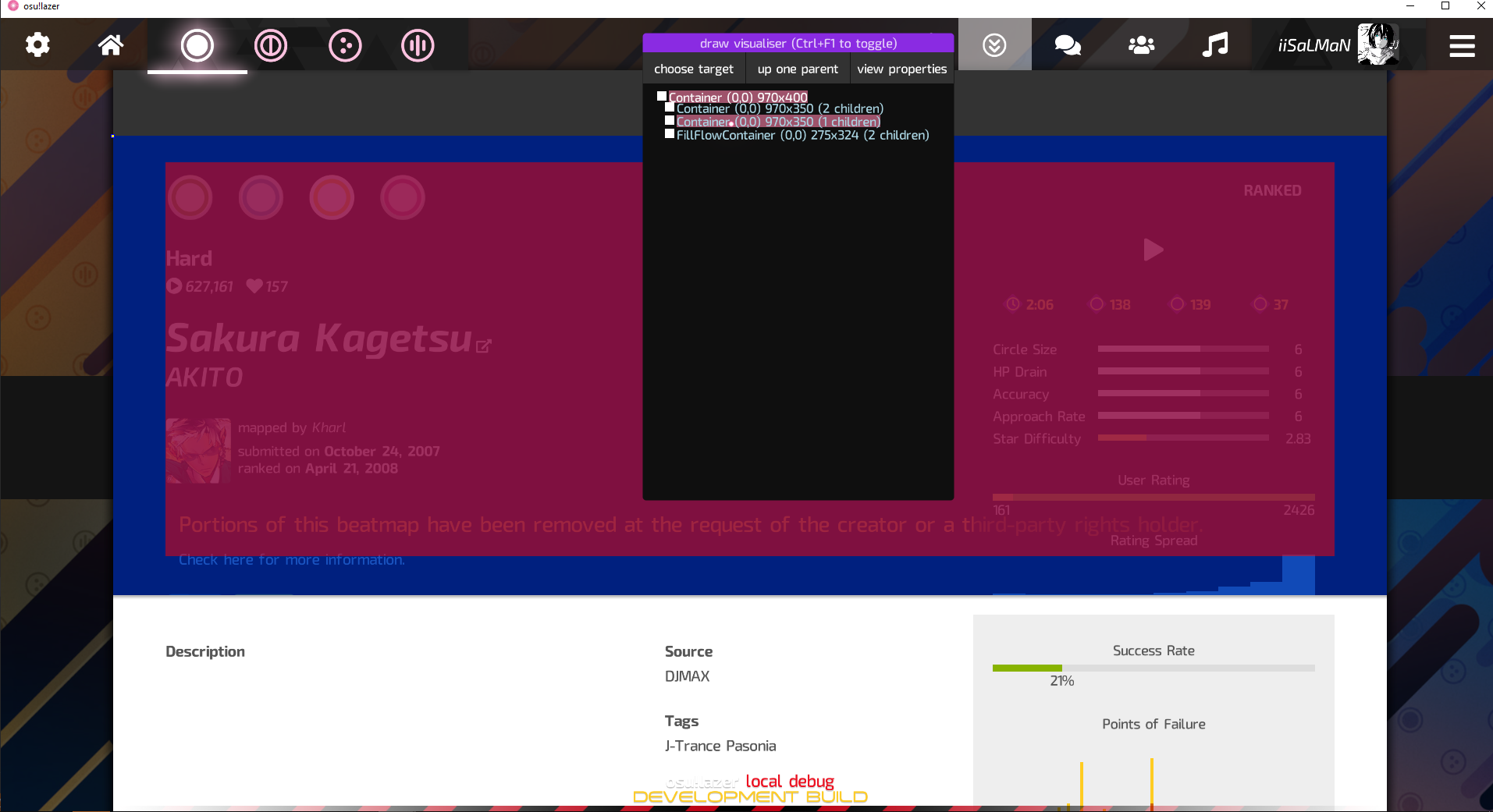Open the settings gear
This screenshot has width=1493, height=812.
click(x=36, y=44)
